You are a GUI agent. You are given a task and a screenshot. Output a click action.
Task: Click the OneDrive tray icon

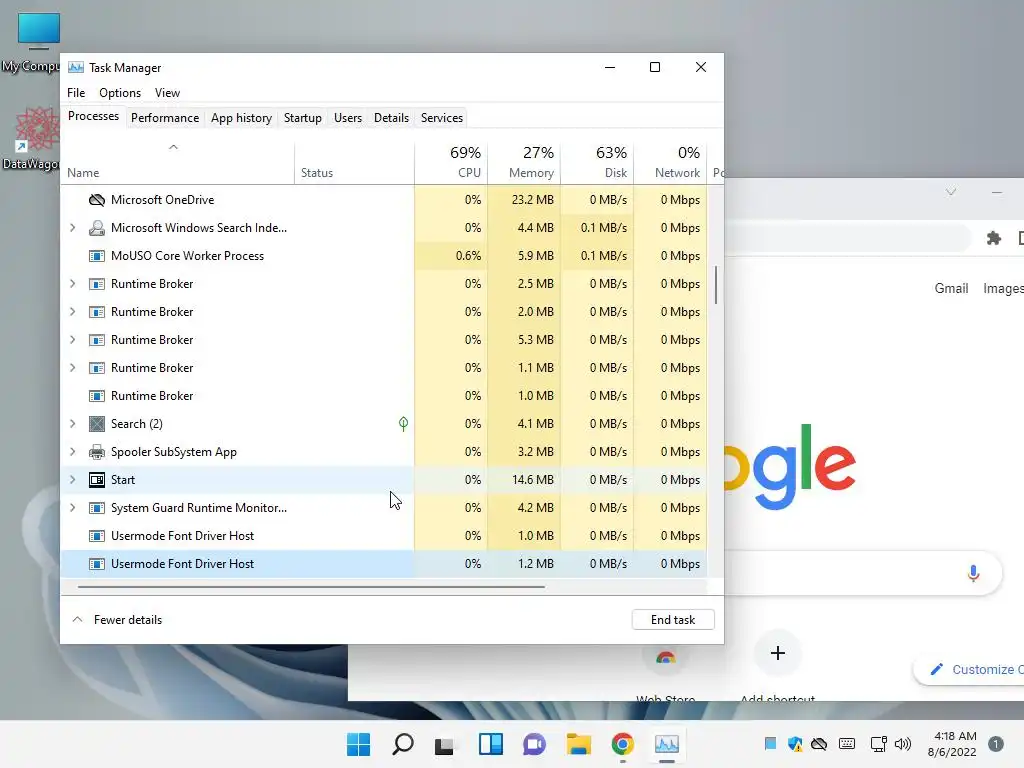point(819,744)
